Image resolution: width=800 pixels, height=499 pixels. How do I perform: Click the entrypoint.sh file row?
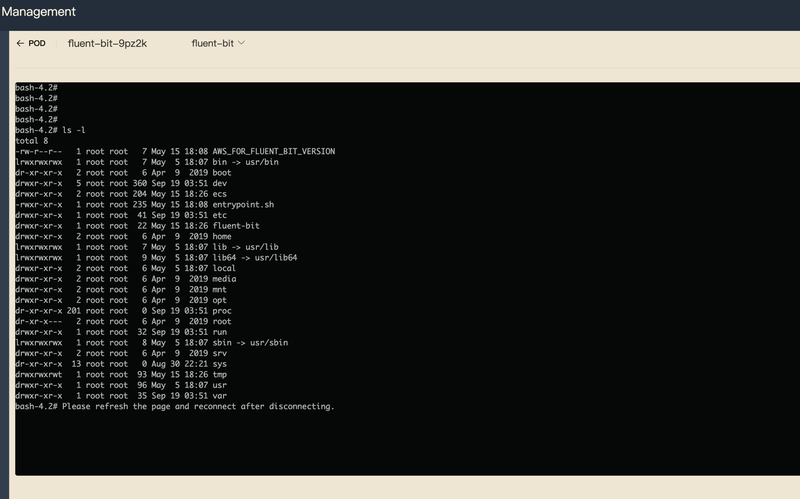coord(145,205)
